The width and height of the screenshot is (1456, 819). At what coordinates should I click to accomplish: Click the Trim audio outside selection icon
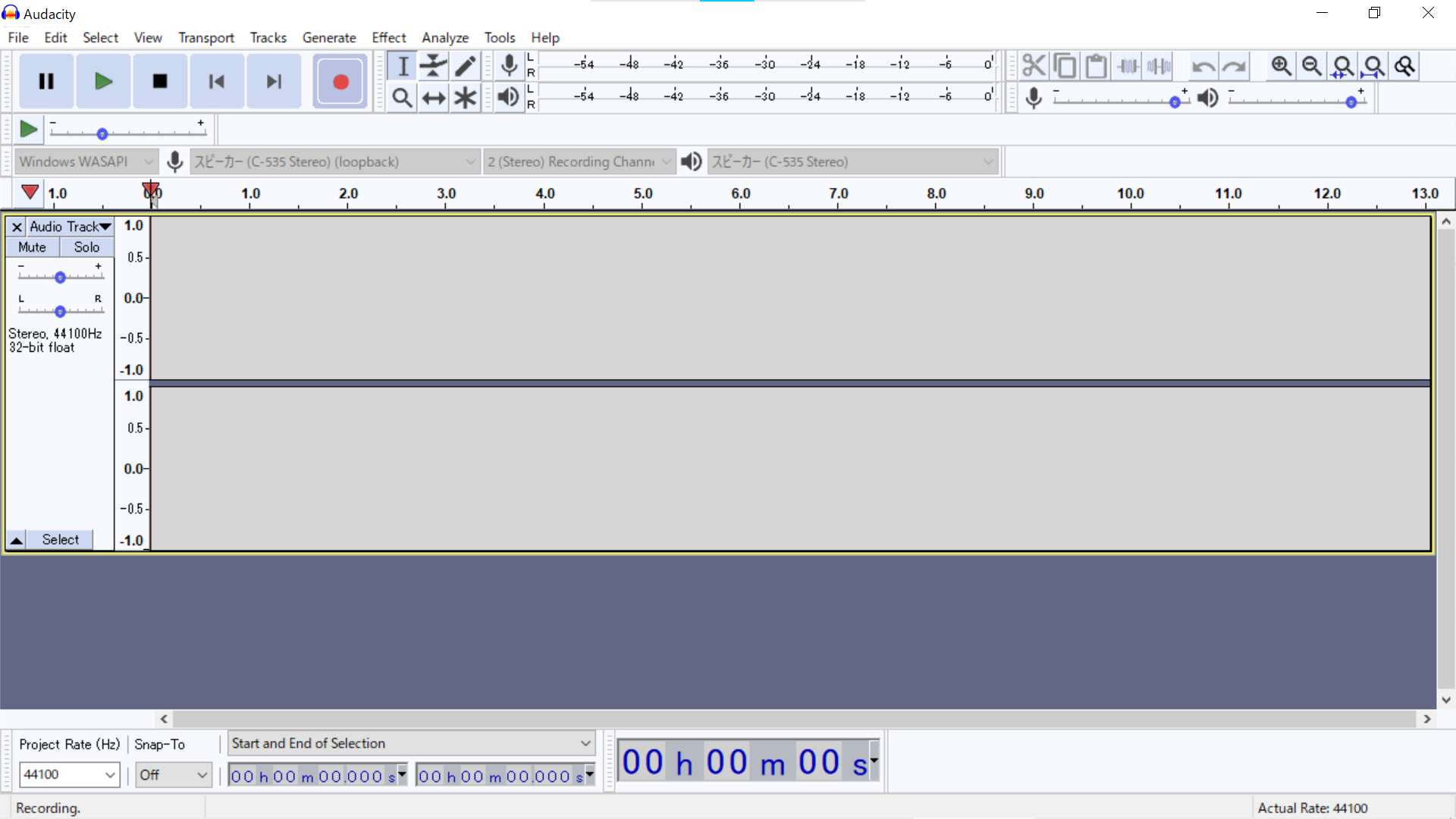pos(1128,66)
